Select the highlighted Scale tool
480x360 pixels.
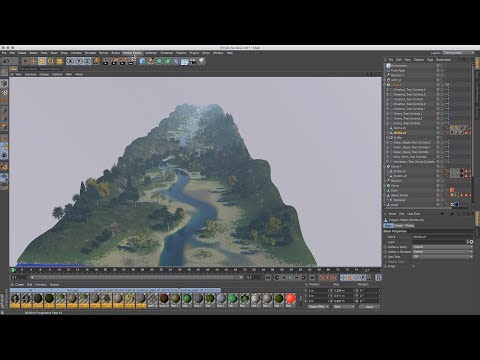coord(42,61)
